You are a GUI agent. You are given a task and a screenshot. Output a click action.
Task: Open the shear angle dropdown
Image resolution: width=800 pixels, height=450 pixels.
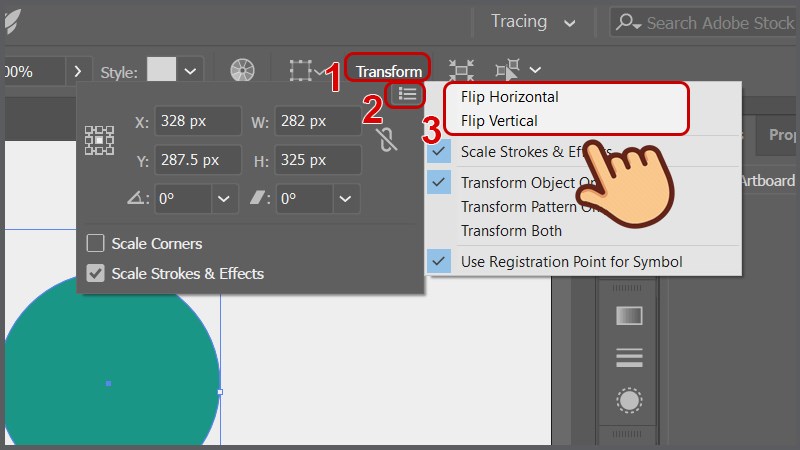345,198
